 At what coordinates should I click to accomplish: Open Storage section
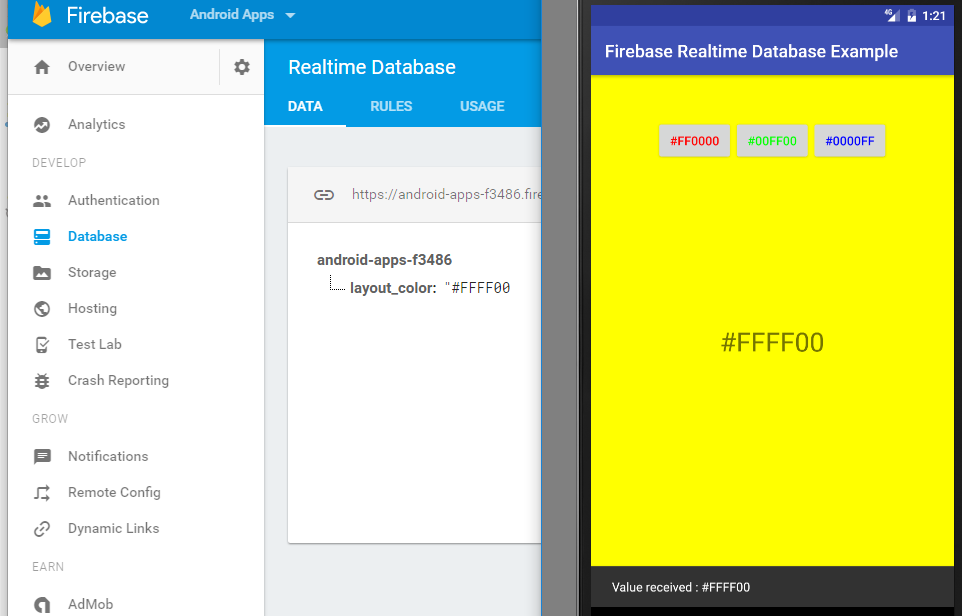tap(92, 272)
